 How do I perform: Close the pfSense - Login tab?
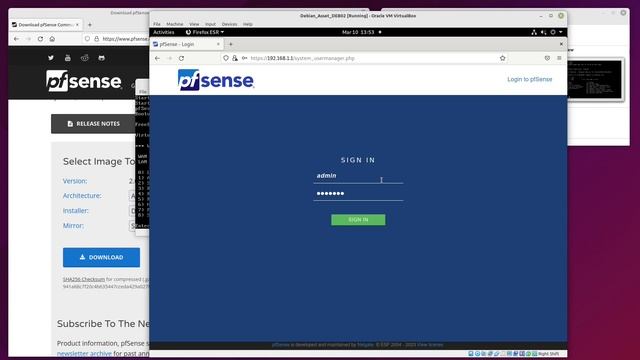tap(218, 44)
